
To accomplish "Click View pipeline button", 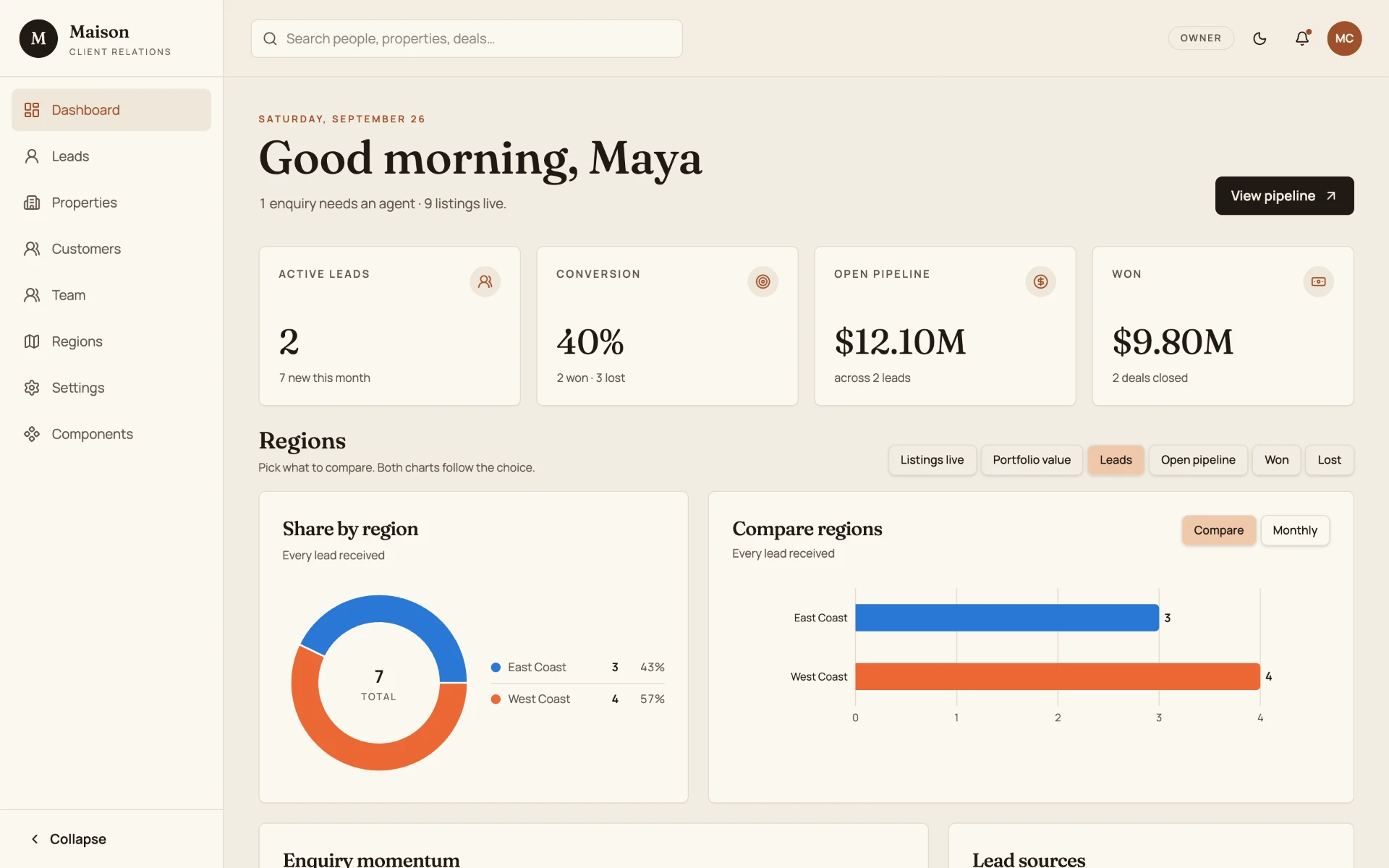I will click(x=1284, y=196).
